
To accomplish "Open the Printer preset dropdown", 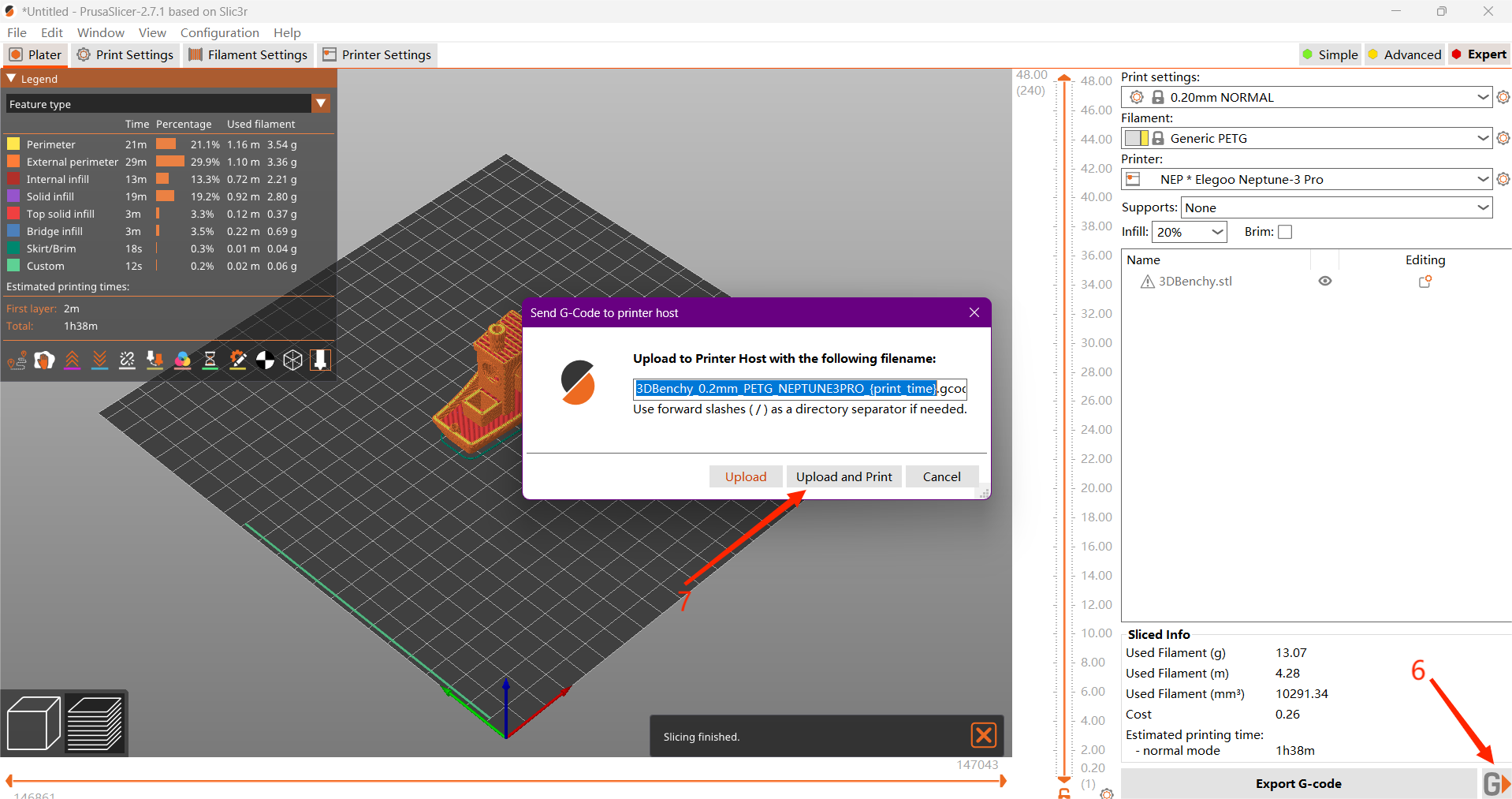I will (1482, 179).
